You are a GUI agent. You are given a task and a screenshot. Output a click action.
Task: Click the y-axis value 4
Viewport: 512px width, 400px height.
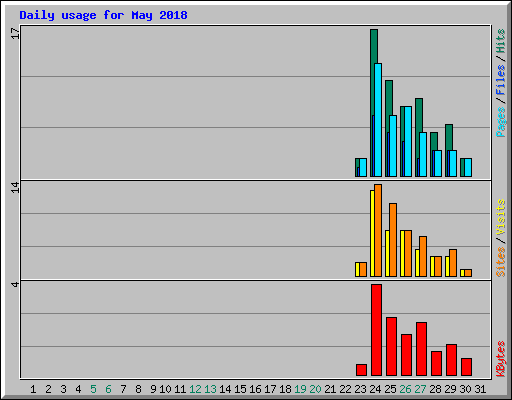15,284
